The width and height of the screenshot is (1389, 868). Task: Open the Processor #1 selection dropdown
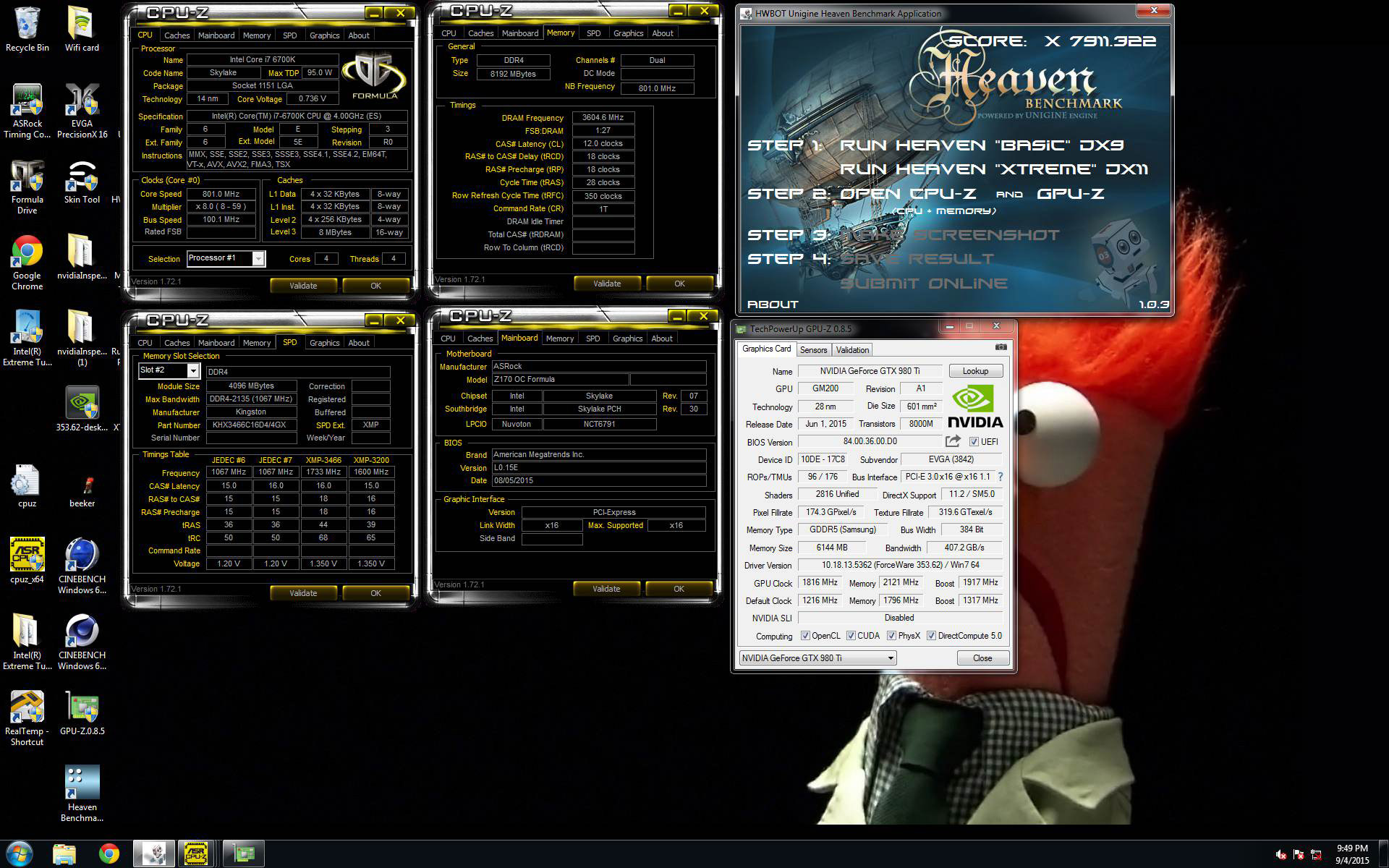pyautogui.click(x=258, y=258)
